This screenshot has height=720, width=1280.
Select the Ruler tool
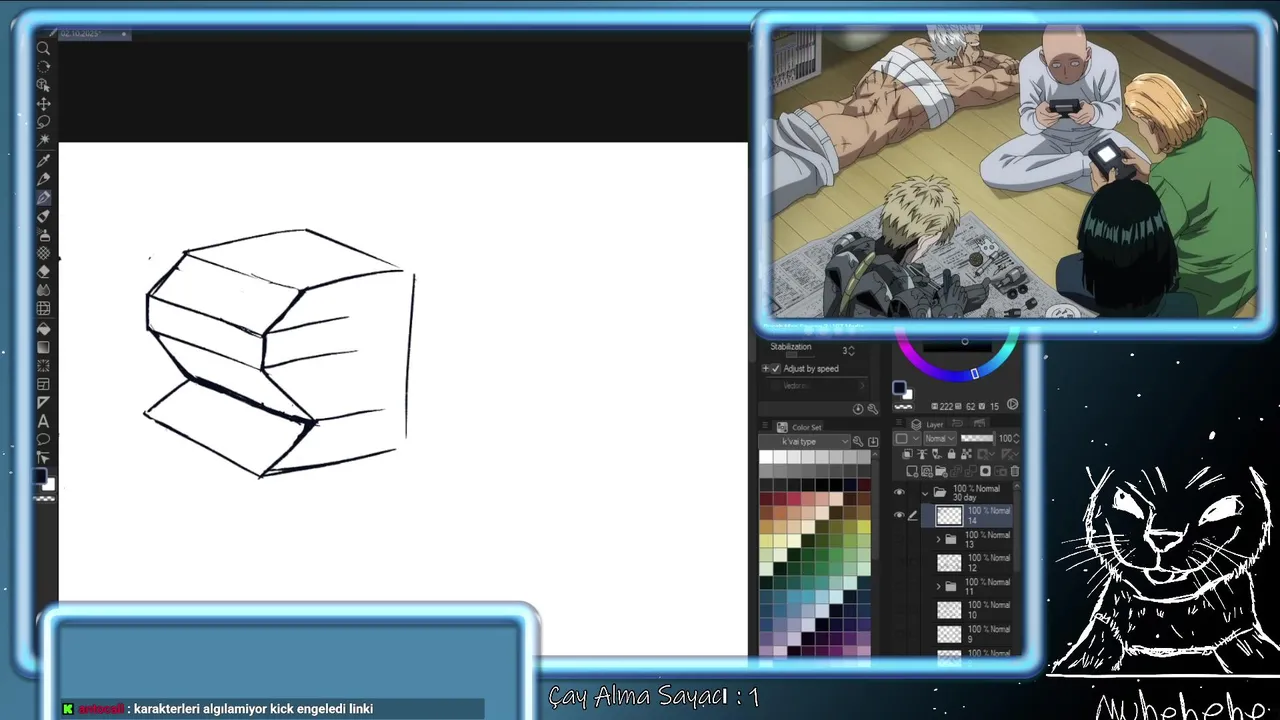[x=43, y=403]
